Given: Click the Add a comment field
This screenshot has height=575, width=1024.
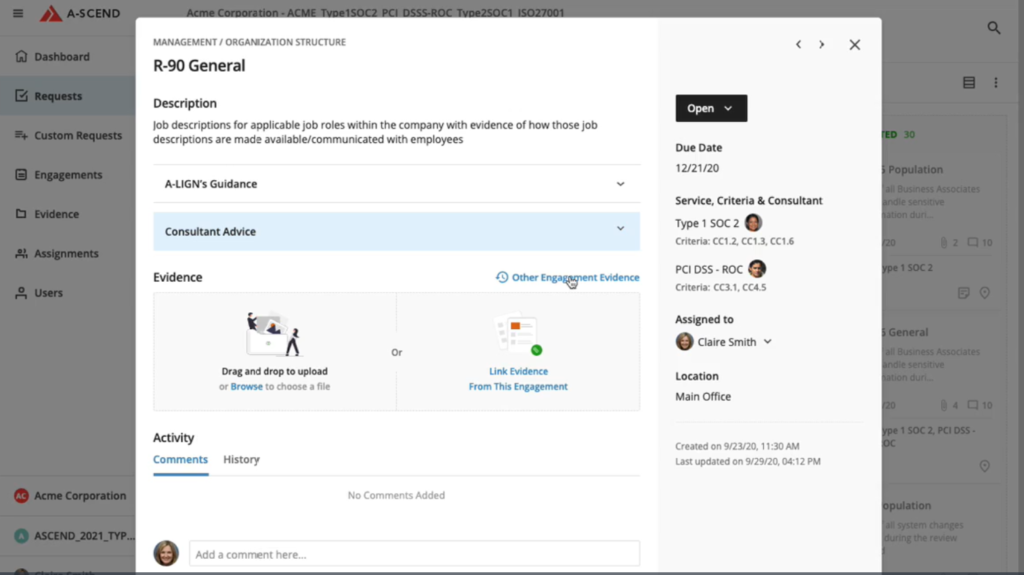Looking at the screenshot, I should [415, 554].
